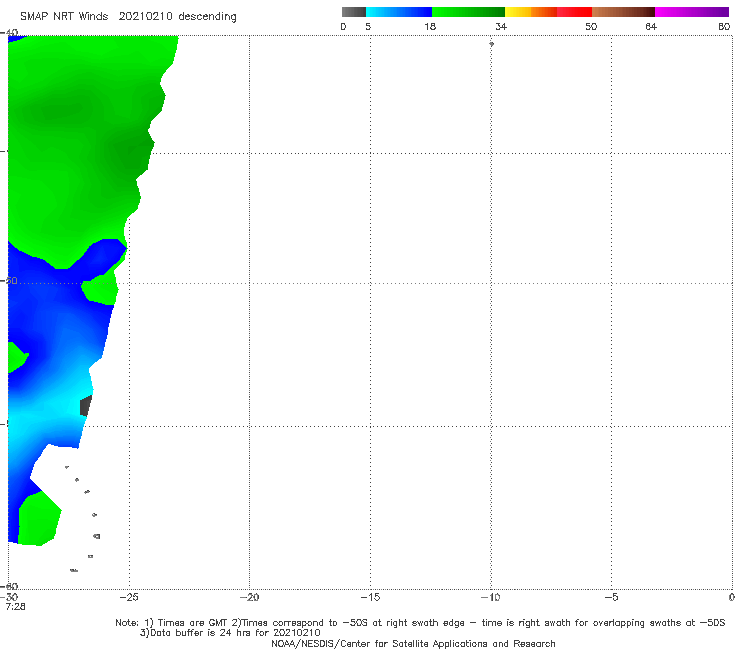Pick the red segment of the color bar
Image resolution: width=740 pixels, height=650 pixels.
coord(574,12)
